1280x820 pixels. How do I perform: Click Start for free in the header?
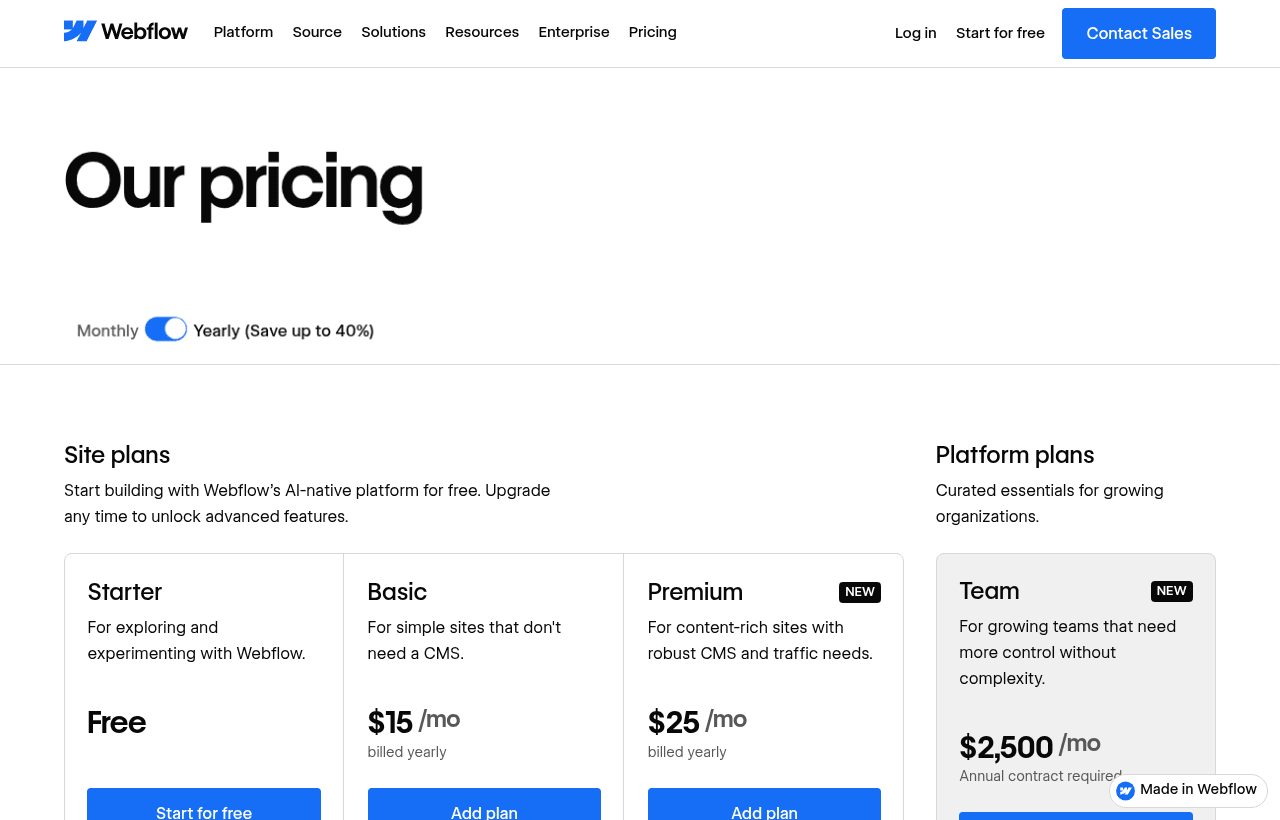click(x=1000, y=33)
